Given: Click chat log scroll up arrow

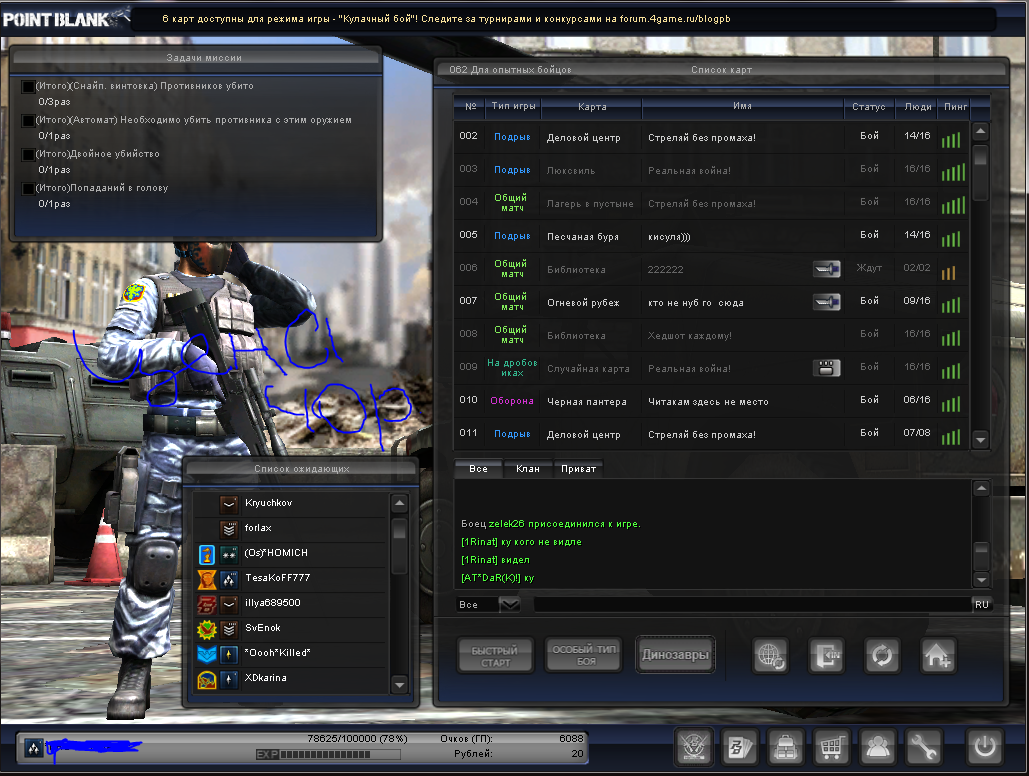Looking at the screenshot, I should click(x=981, y=488).
